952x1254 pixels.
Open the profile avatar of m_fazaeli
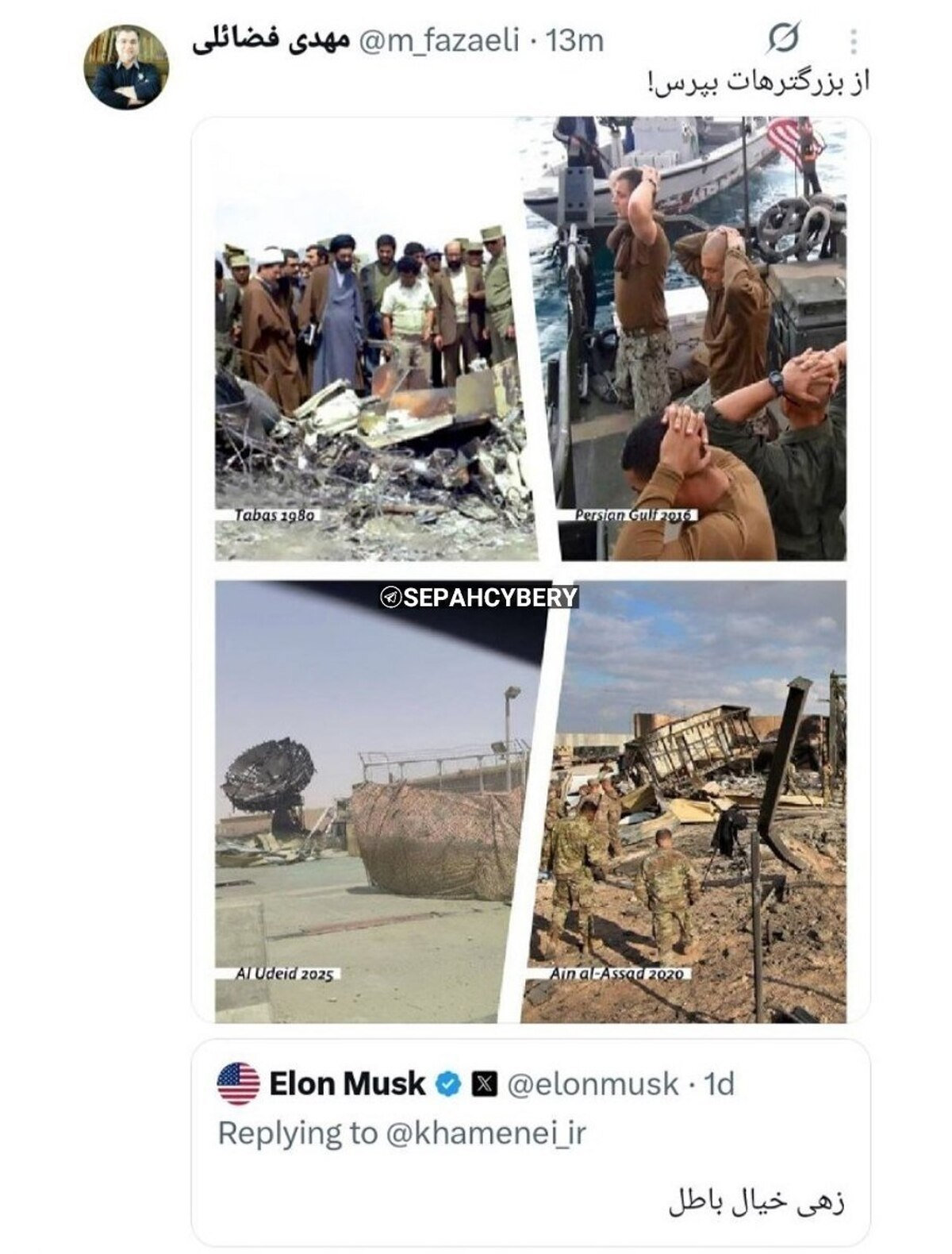click(126, 67)
